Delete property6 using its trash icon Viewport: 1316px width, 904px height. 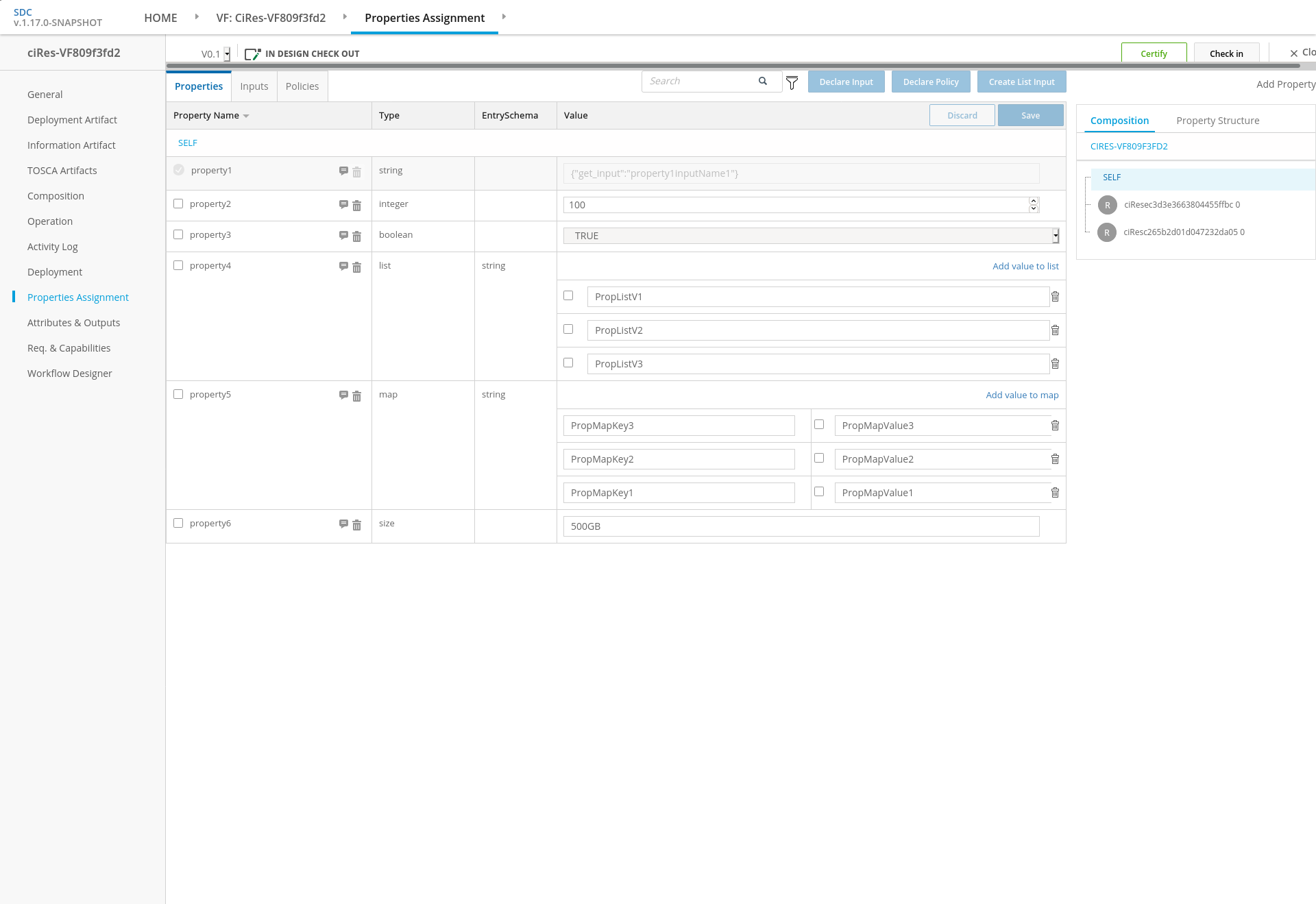[x=356, y=525]
